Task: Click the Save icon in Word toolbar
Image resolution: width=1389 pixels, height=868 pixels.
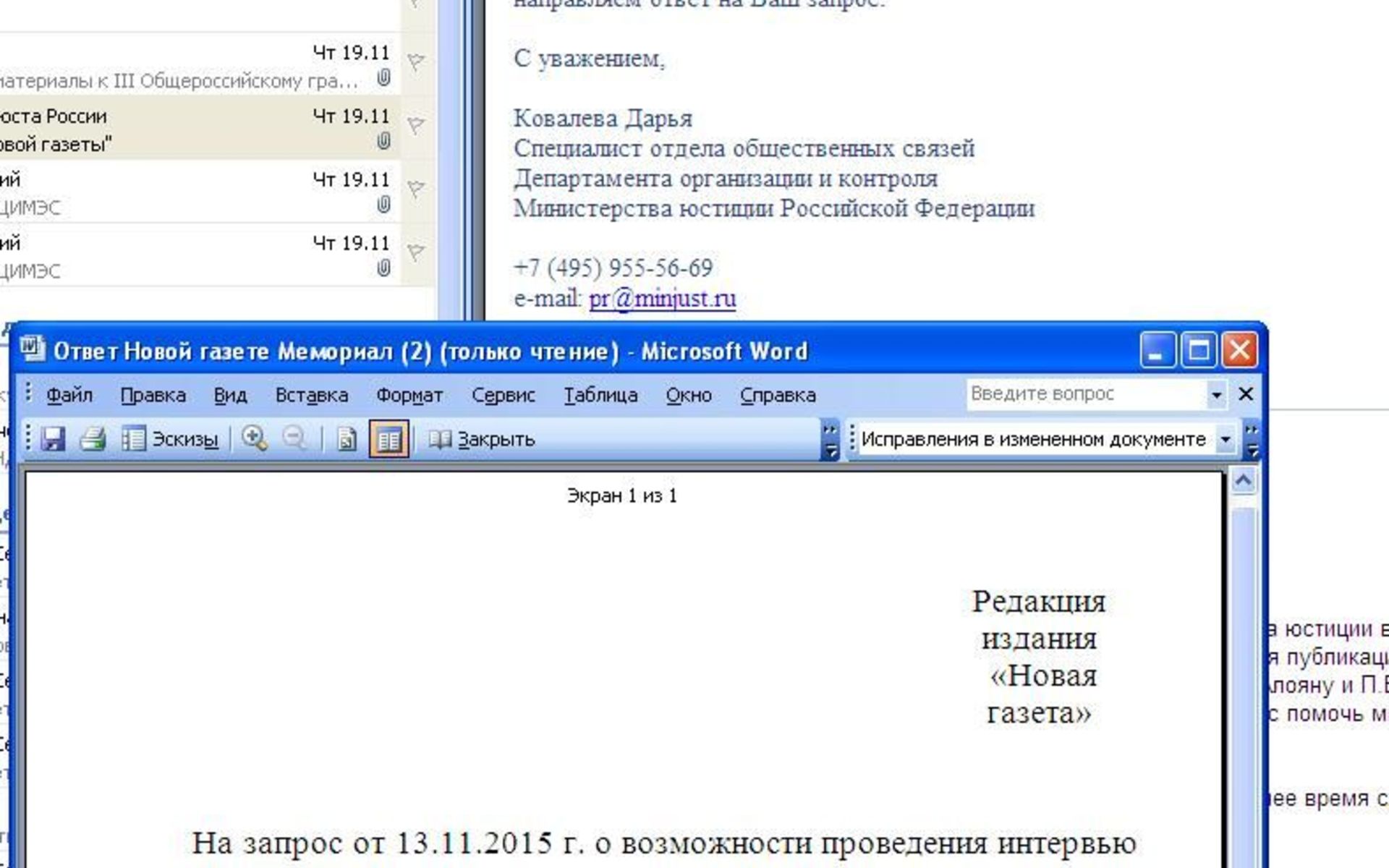Action: 53,439
